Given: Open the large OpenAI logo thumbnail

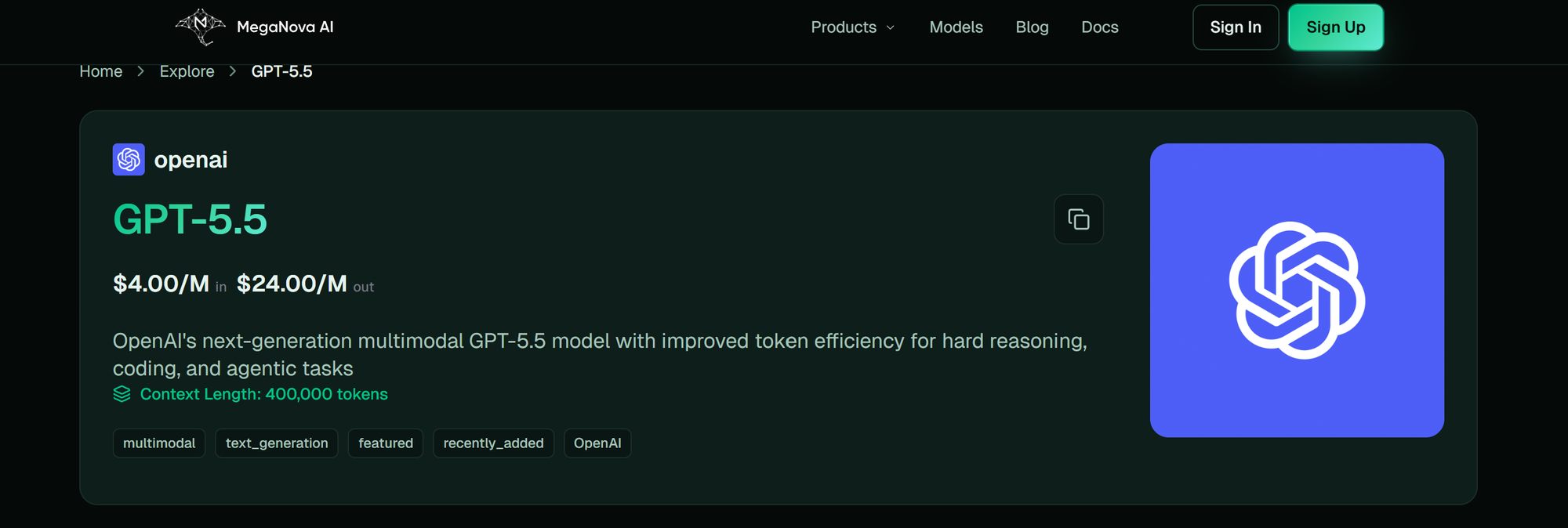Looking at the screenshot, I should click(x=1297, y=290).
